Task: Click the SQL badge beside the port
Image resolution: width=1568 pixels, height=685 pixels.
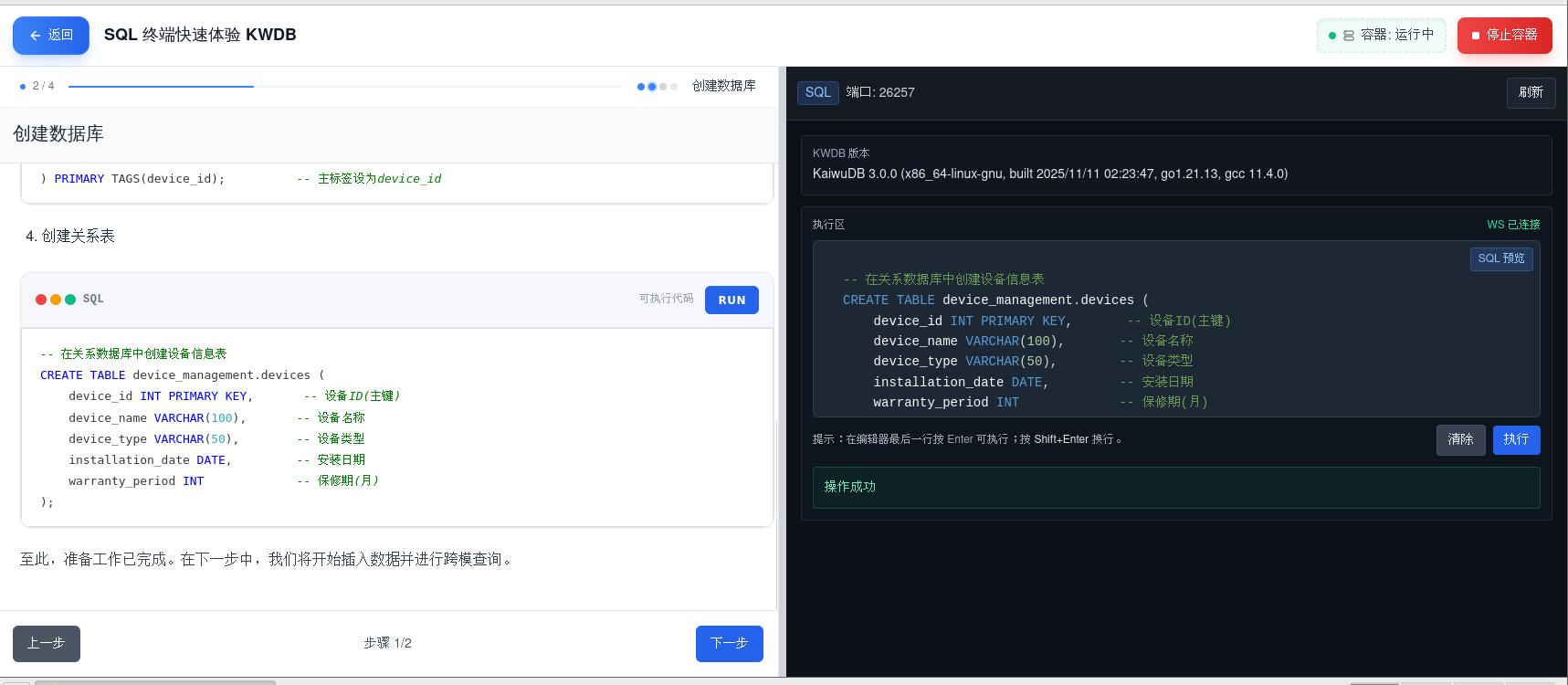Action: click(818, 92)
